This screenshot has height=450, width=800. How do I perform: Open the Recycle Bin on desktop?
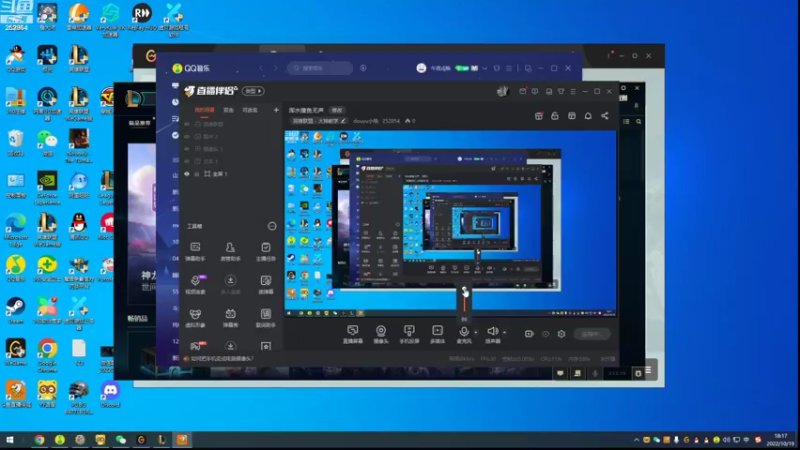click(x=15, y=143)
